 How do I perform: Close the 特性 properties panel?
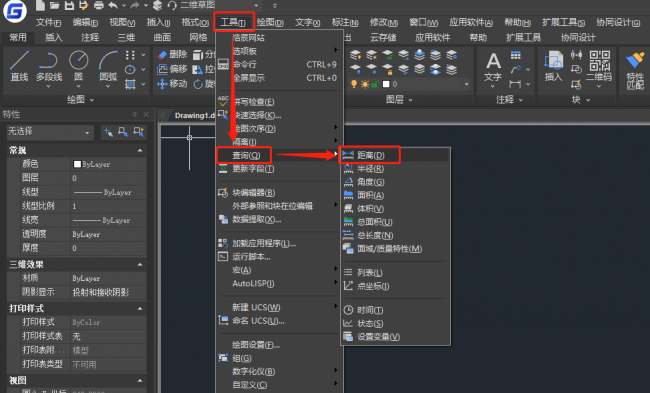[x=146, y=114]
